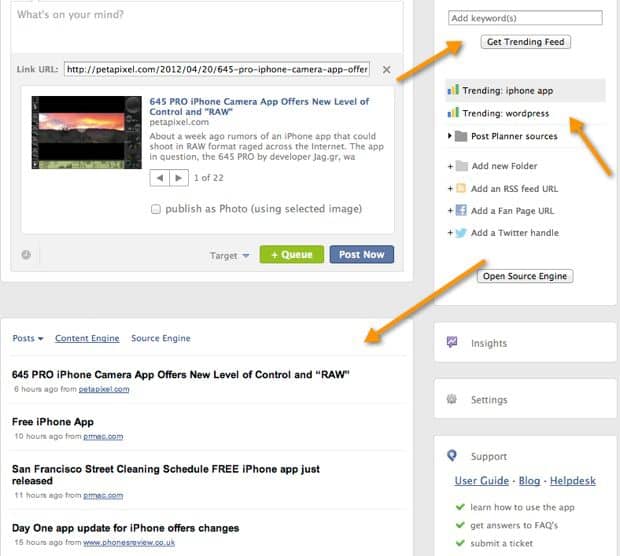
Task: Click the submit a ticket checkmark
Action: click(460, 543)
